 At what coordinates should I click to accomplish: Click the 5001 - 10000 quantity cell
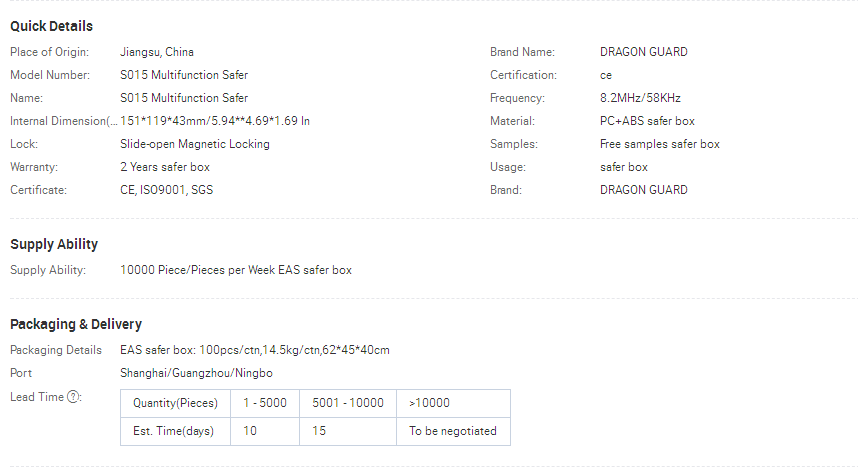pyautogui.click(x=347, y=403)
